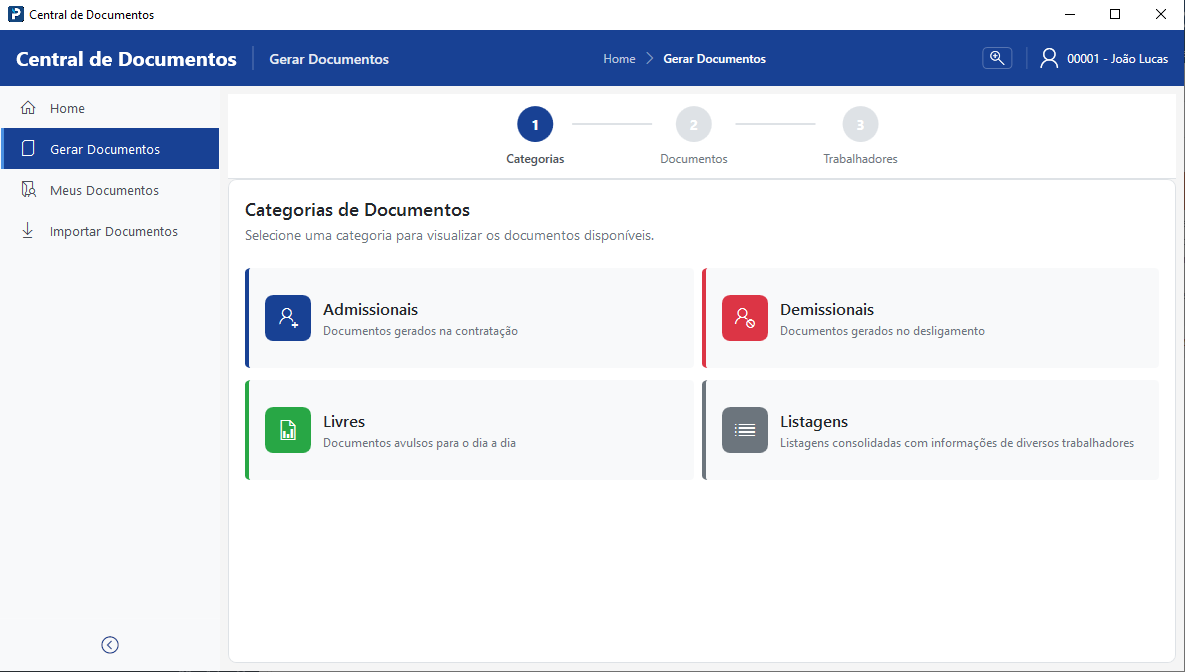Minimize the Central de Documentos window

click(x=1069, y=14)
